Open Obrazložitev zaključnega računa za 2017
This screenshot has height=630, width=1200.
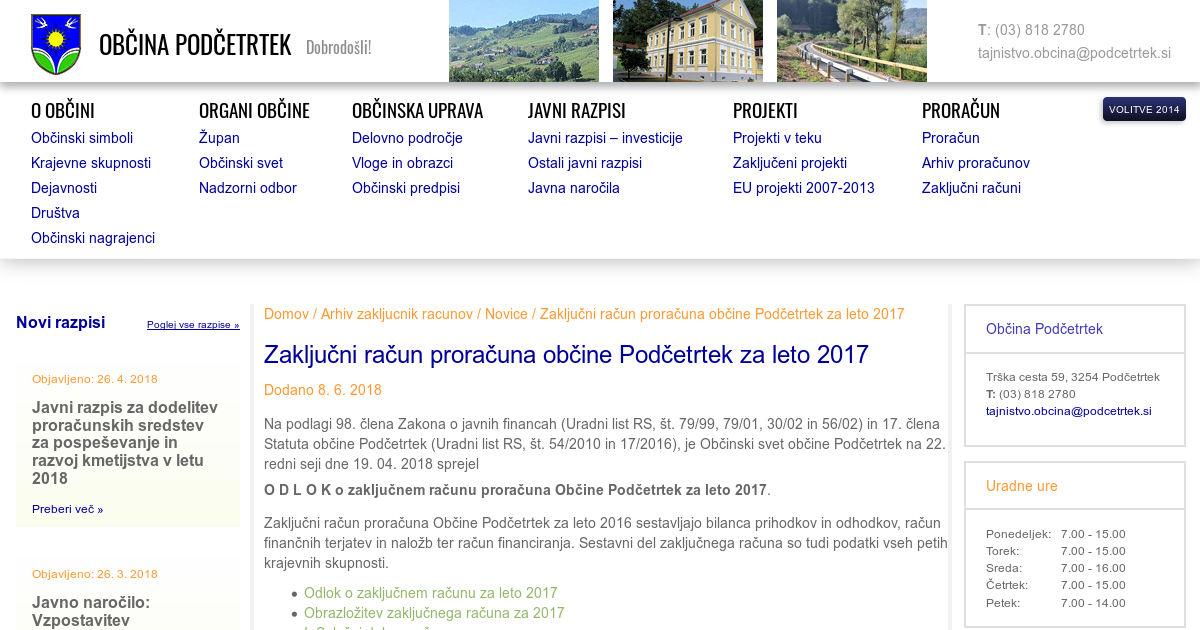[x=434, y=613]
